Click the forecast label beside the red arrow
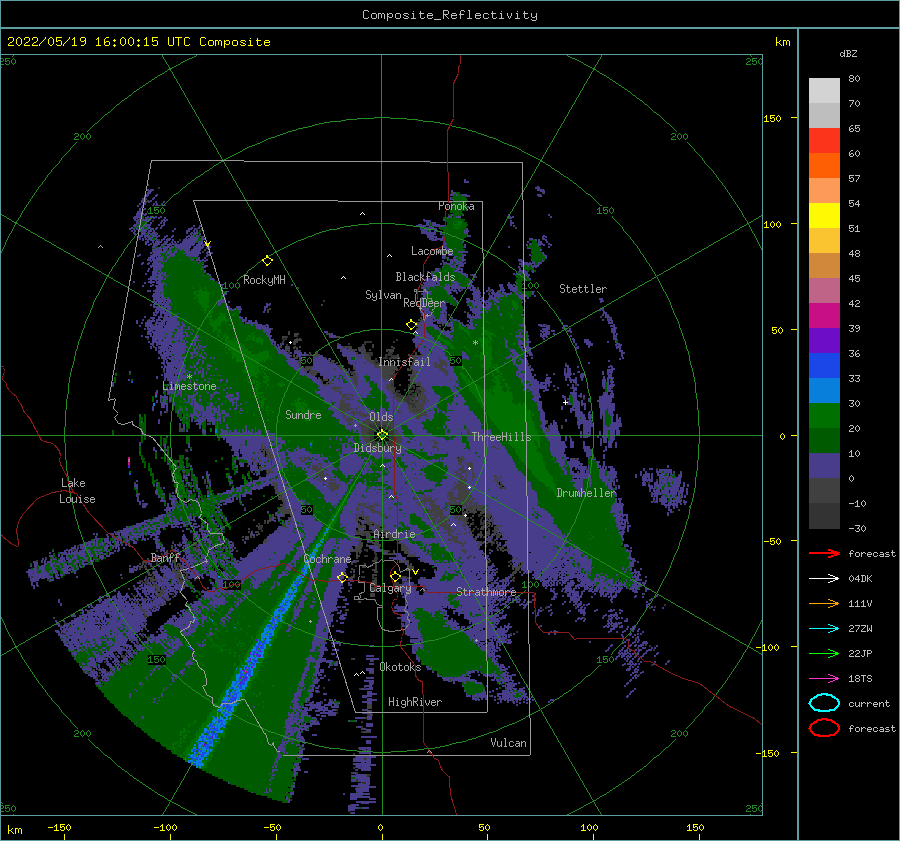 [x=872, y=553]
